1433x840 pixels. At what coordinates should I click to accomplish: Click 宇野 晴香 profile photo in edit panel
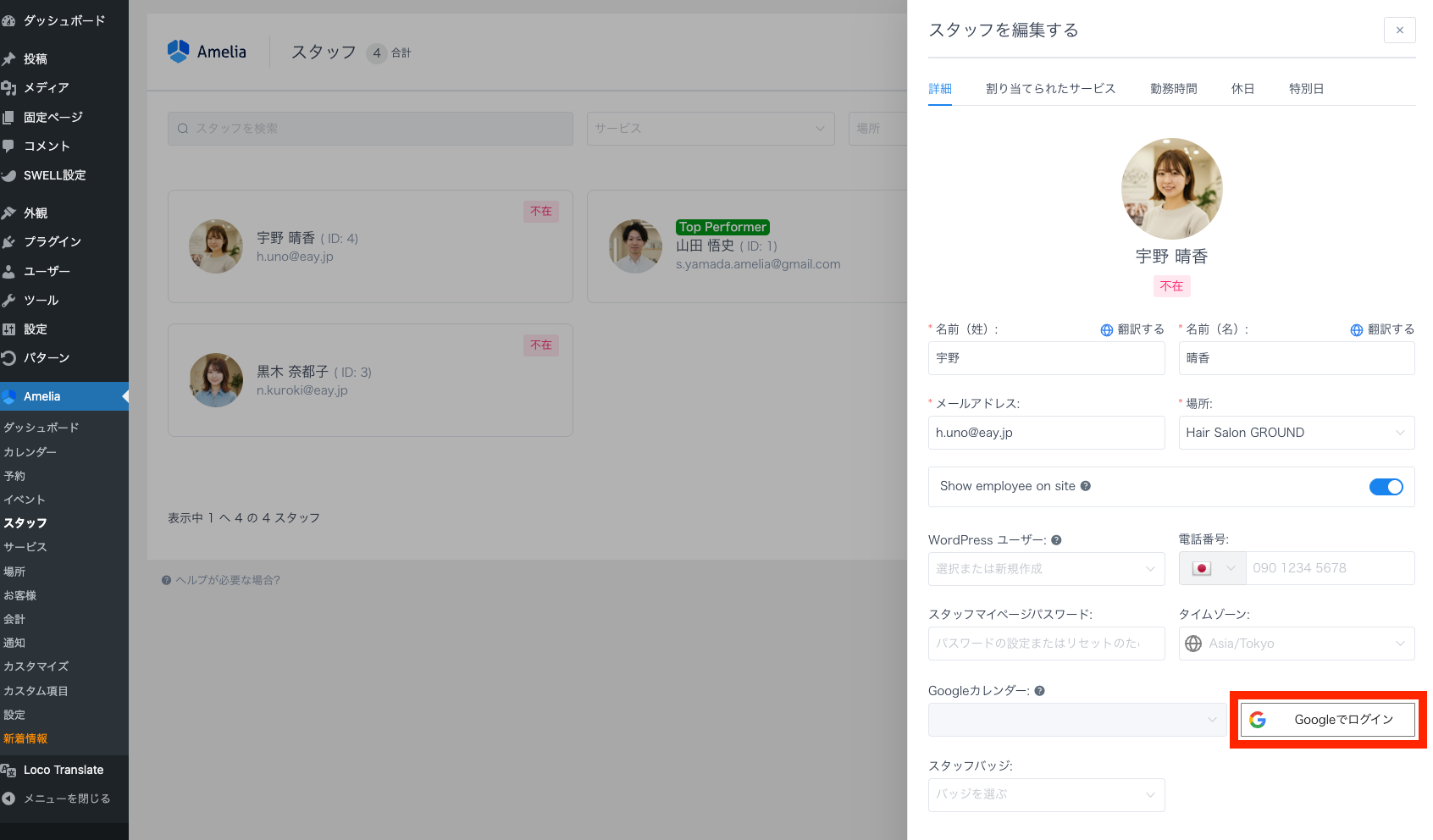click(x=1171, y=189)
